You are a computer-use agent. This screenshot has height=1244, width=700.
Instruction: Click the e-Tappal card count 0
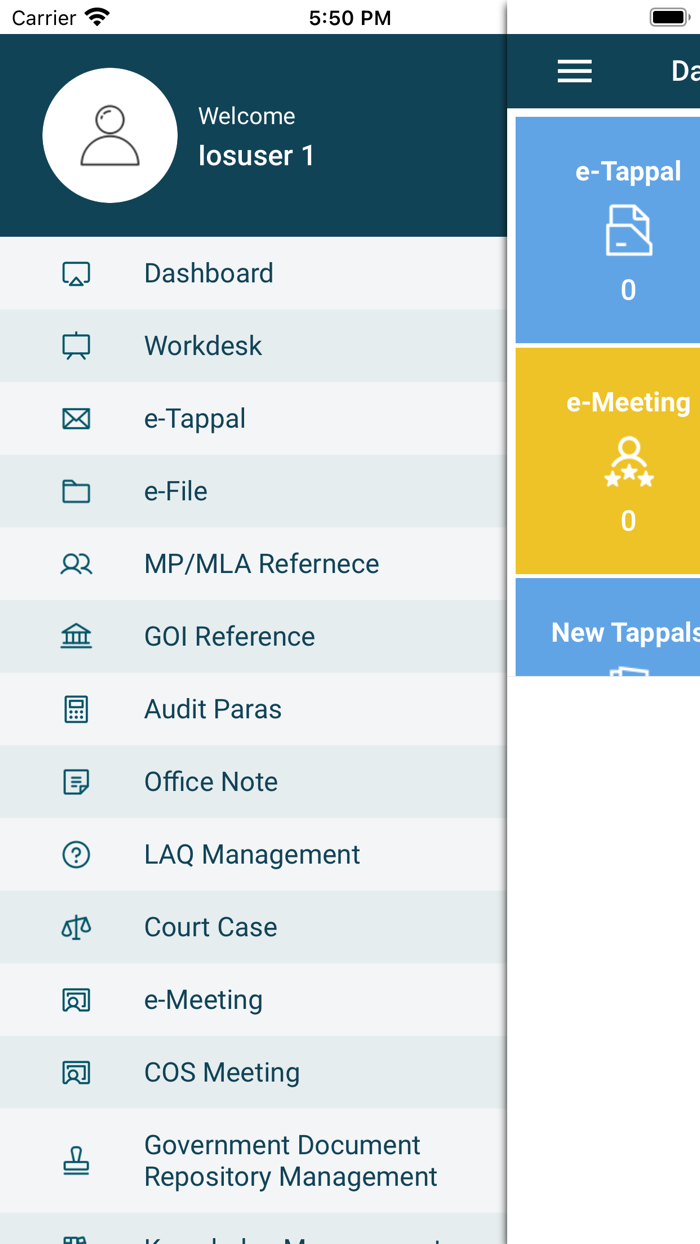coord(628,290)
